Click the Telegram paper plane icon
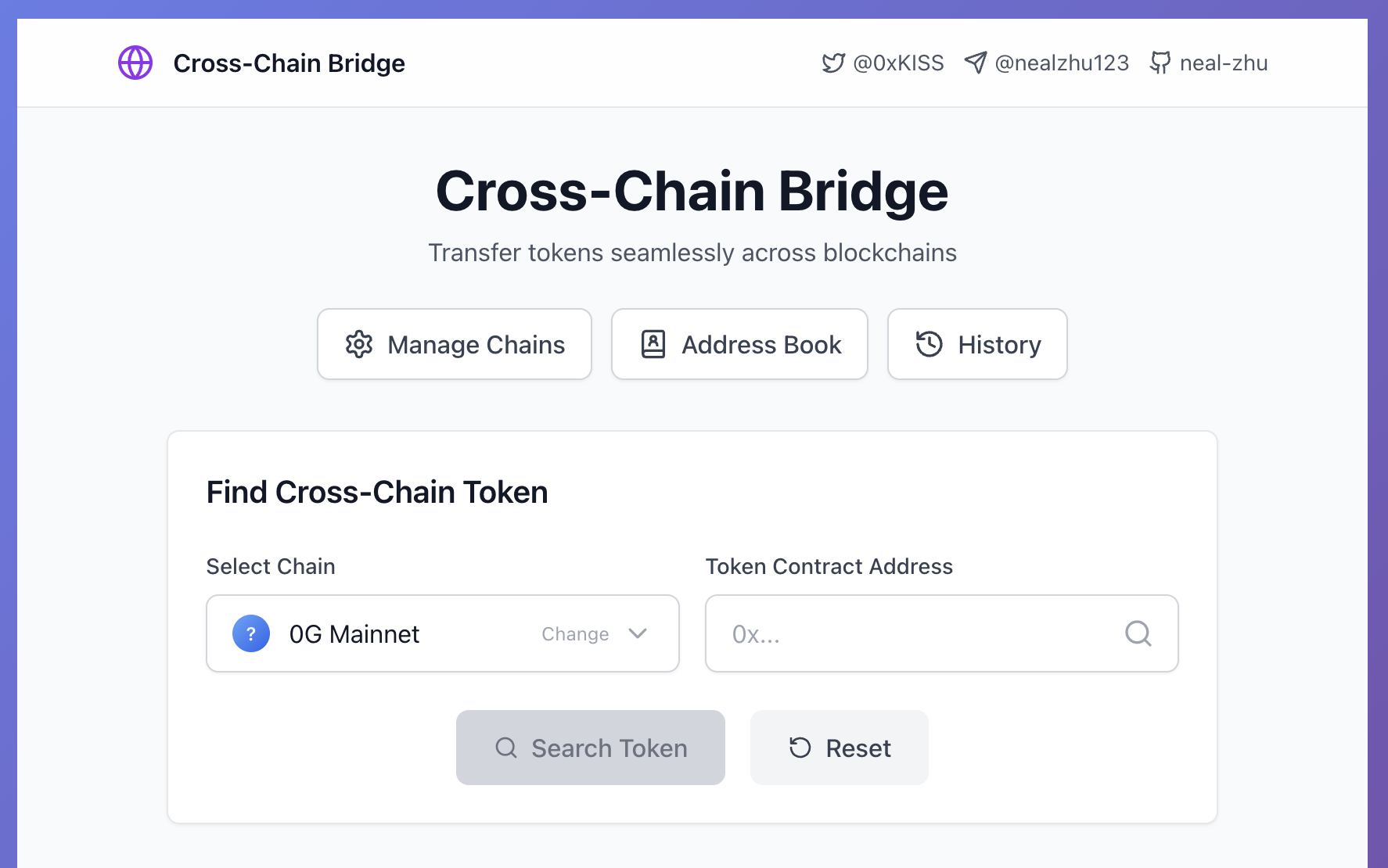Screen dimensions: 1388x868 [x=976, y=63]
